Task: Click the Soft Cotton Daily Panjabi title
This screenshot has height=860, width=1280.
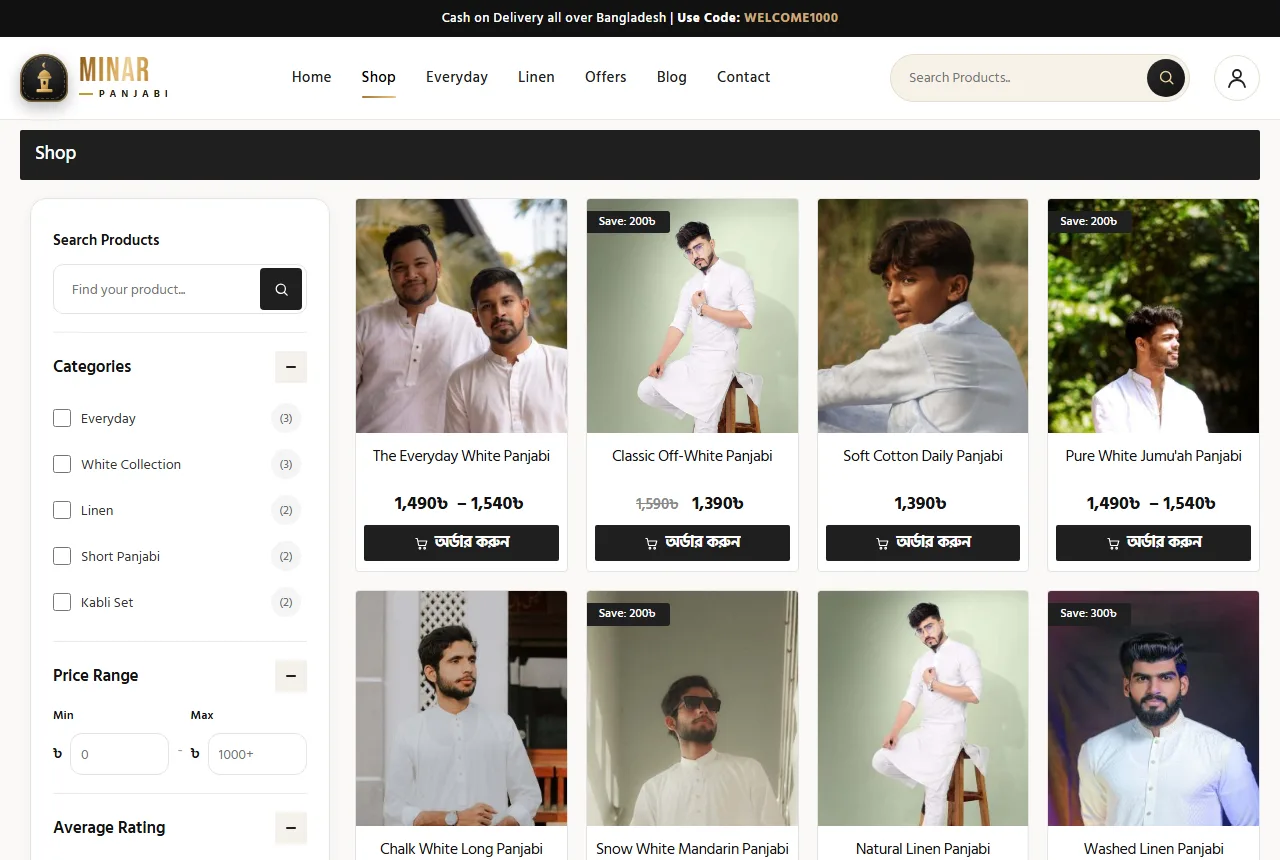Action: 923,456
